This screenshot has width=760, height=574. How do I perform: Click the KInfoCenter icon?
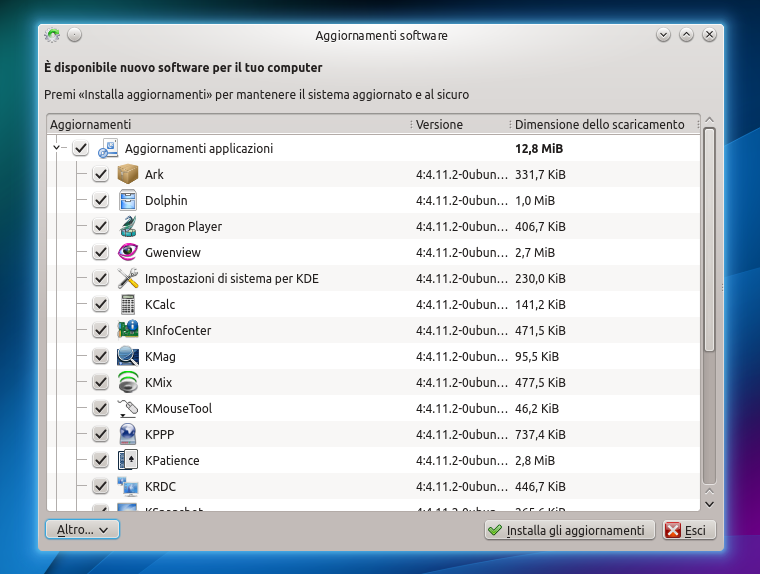click(x=128, y=330)
